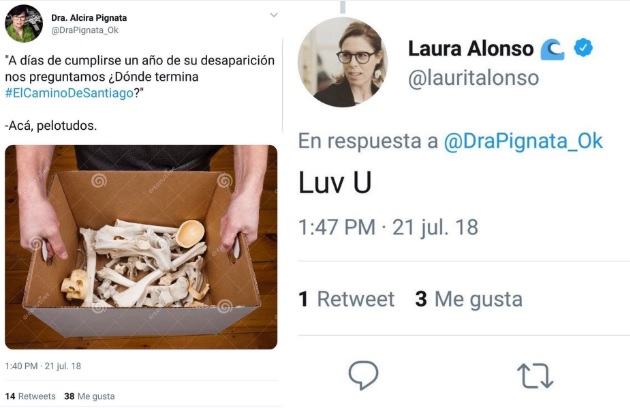
Task: Show the 3 Me gusta list
Action: click(x=468, y=299)
